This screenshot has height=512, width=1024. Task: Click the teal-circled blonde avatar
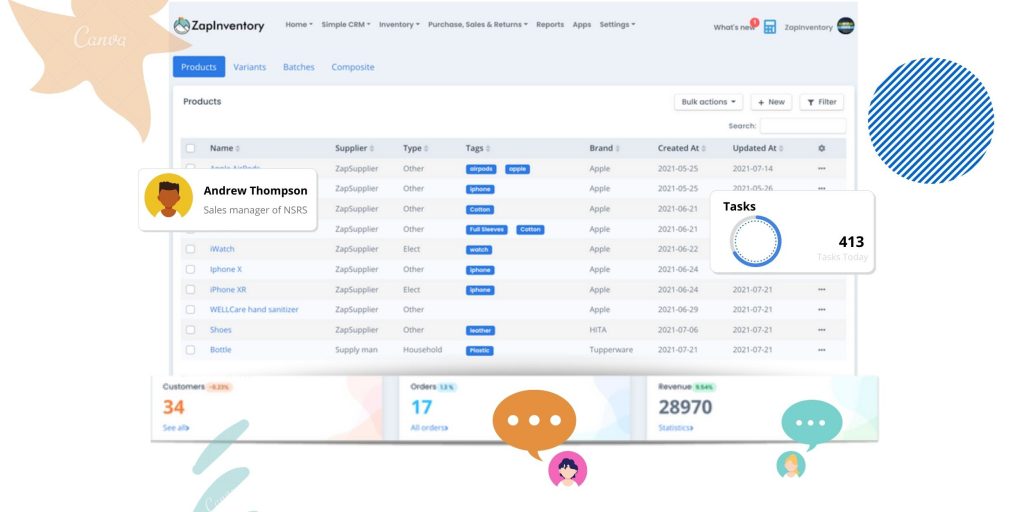tap(791, 464)
